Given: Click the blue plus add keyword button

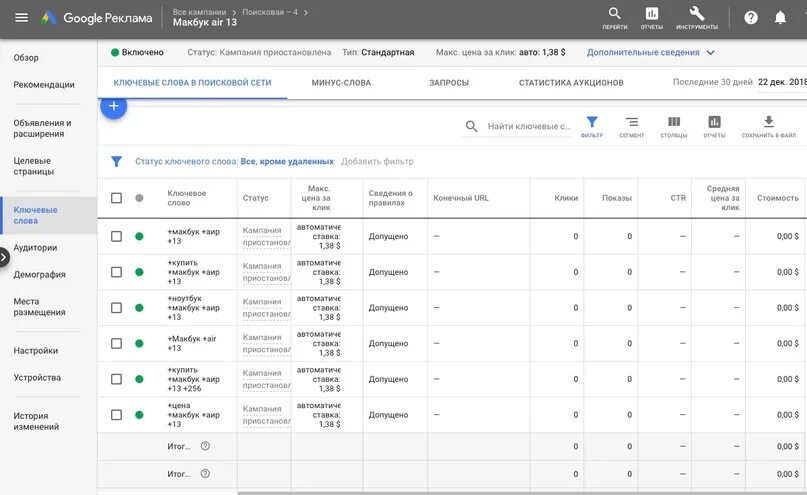Looking at the screenshot, I should (114, 106).
